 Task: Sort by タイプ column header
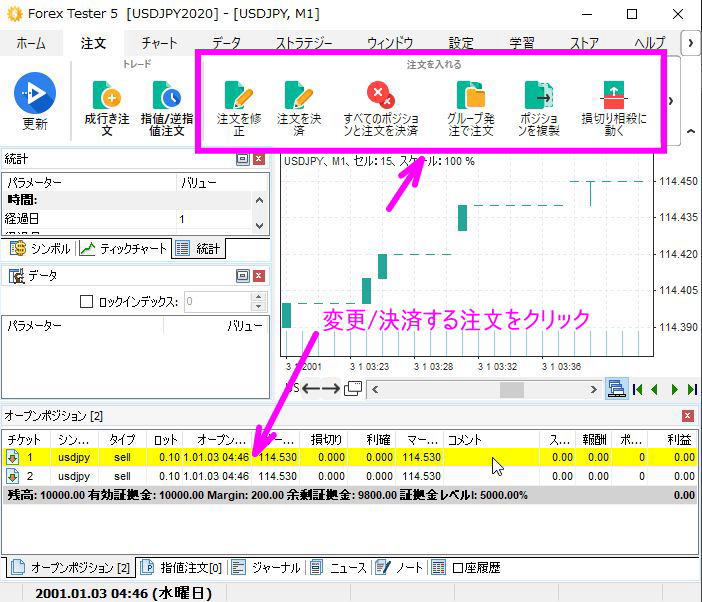coord(122,440)
